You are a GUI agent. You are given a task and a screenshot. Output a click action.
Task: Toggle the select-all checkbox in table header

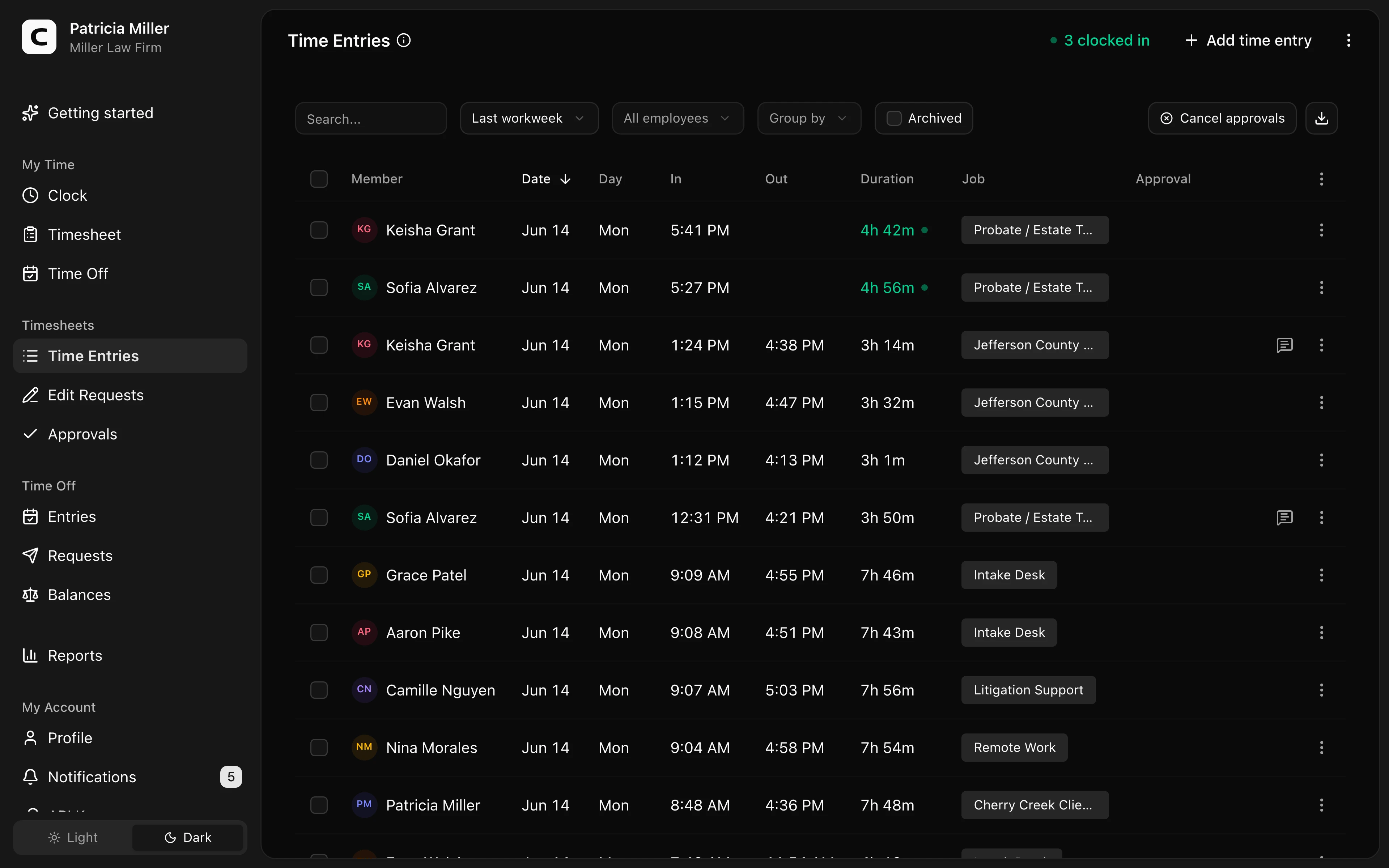319,179
